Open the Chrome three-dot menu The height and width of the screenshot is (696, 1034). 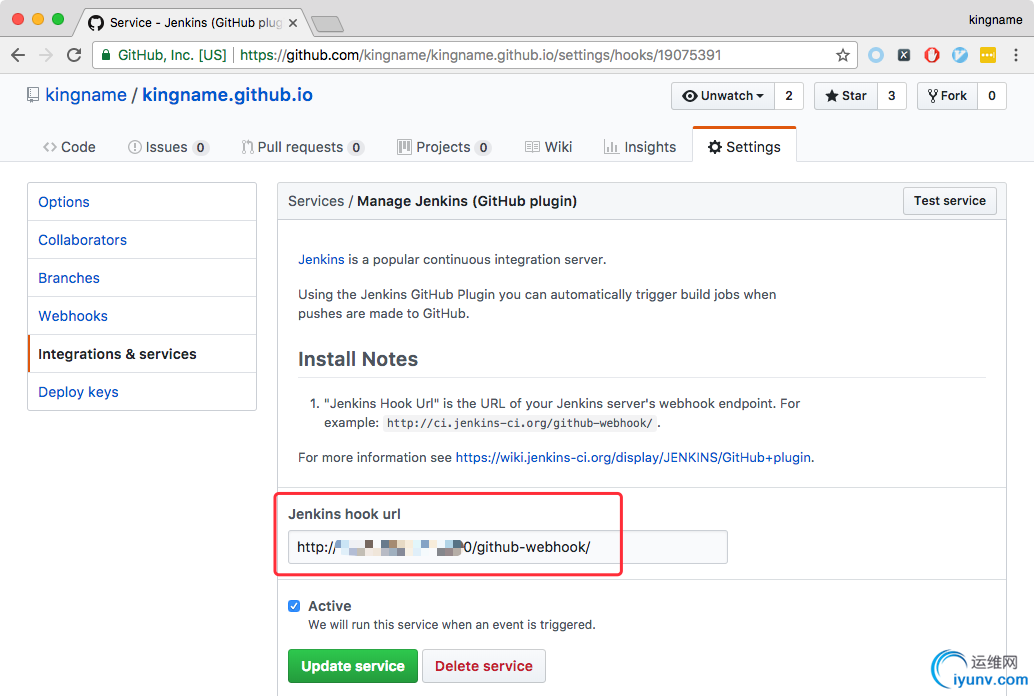(x=1016, y=55)
